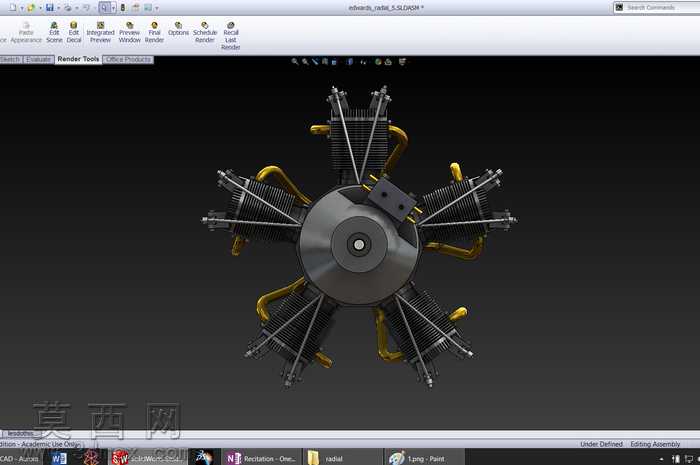Open Schedule Render dialog
This screenshot has height=465, width=700.
[204, 33]
